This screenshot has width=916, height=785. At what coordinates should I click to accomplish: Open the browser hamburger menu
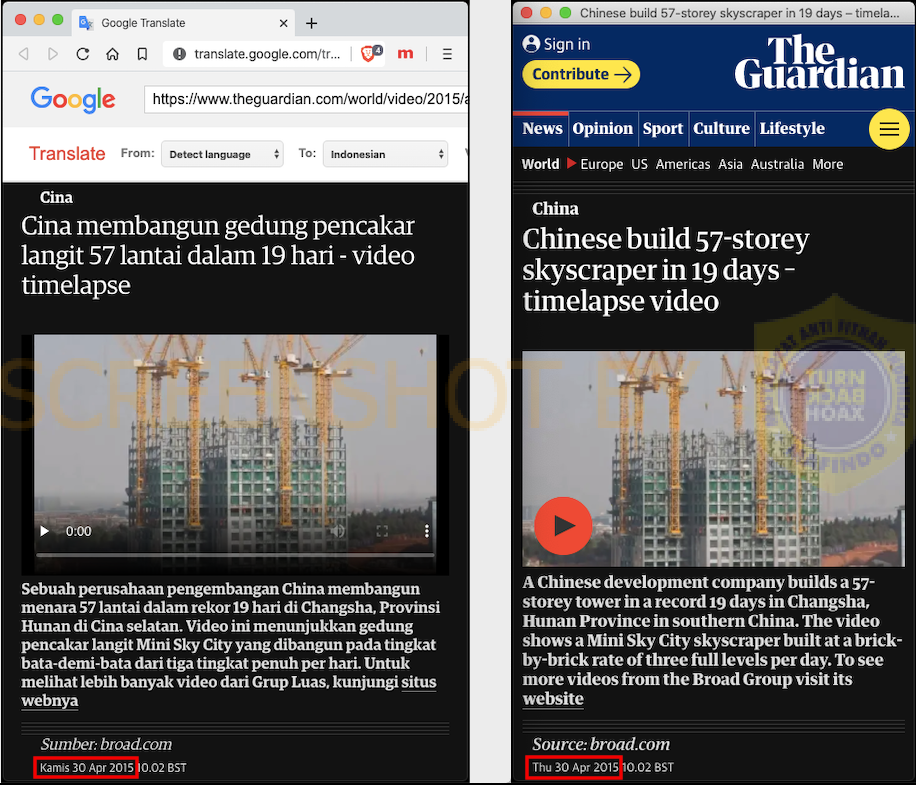pos(447,54)
